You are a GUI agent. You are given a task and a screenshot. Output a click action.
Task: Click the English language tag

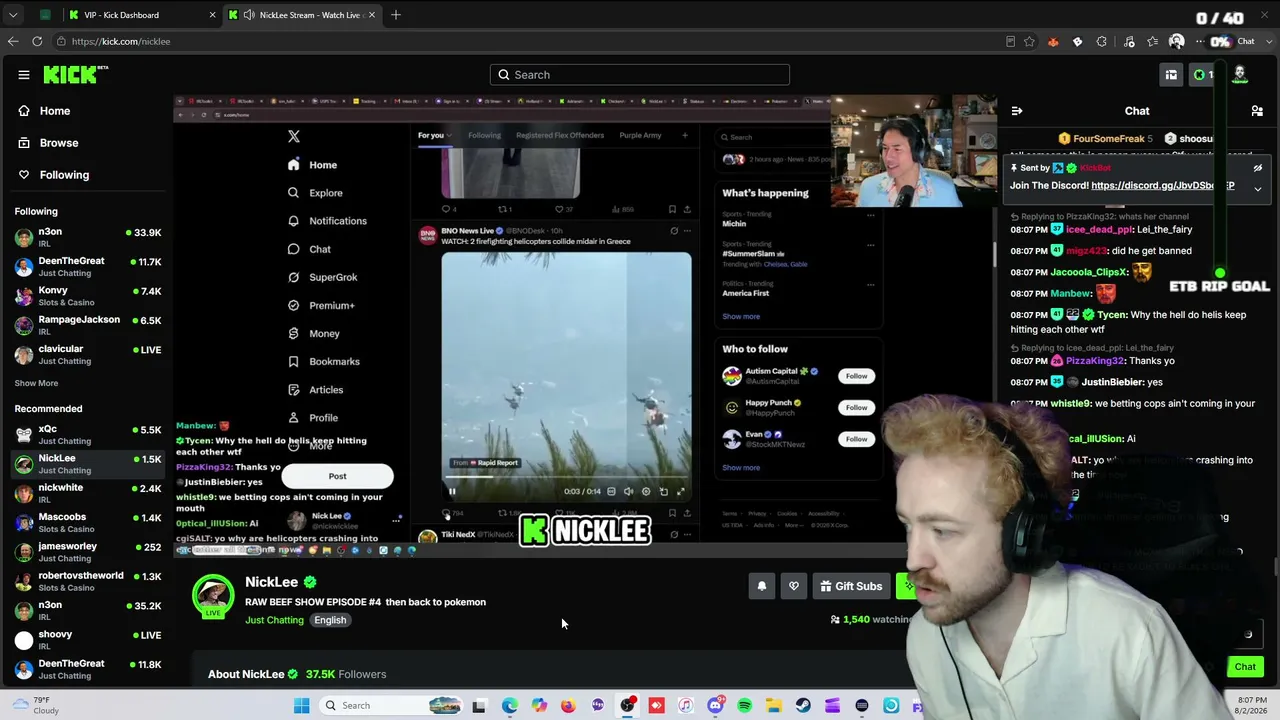click(x=330, y=620)
